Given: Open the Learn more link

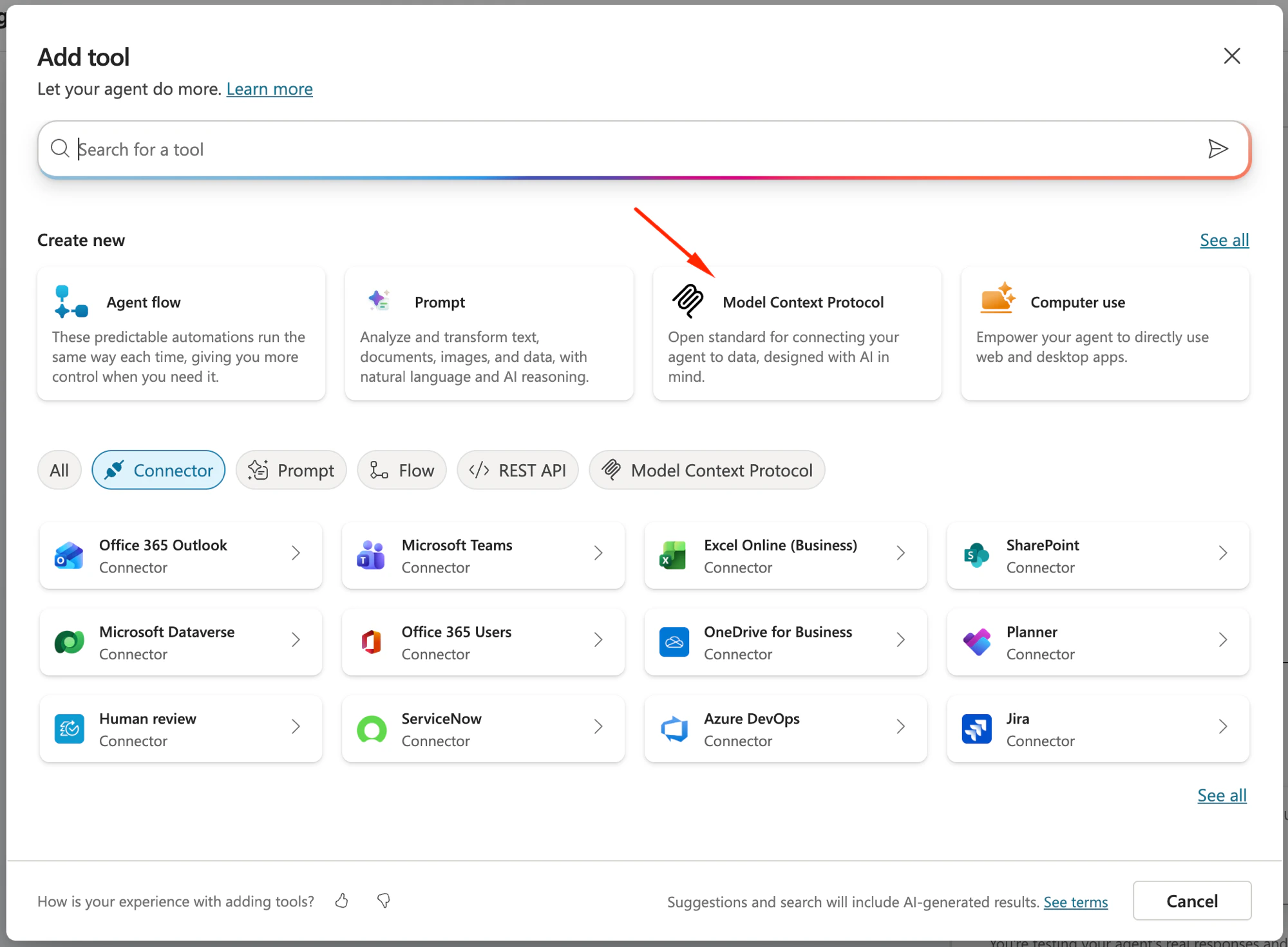Looking at the screenshot, I should [x=269, y=89].
